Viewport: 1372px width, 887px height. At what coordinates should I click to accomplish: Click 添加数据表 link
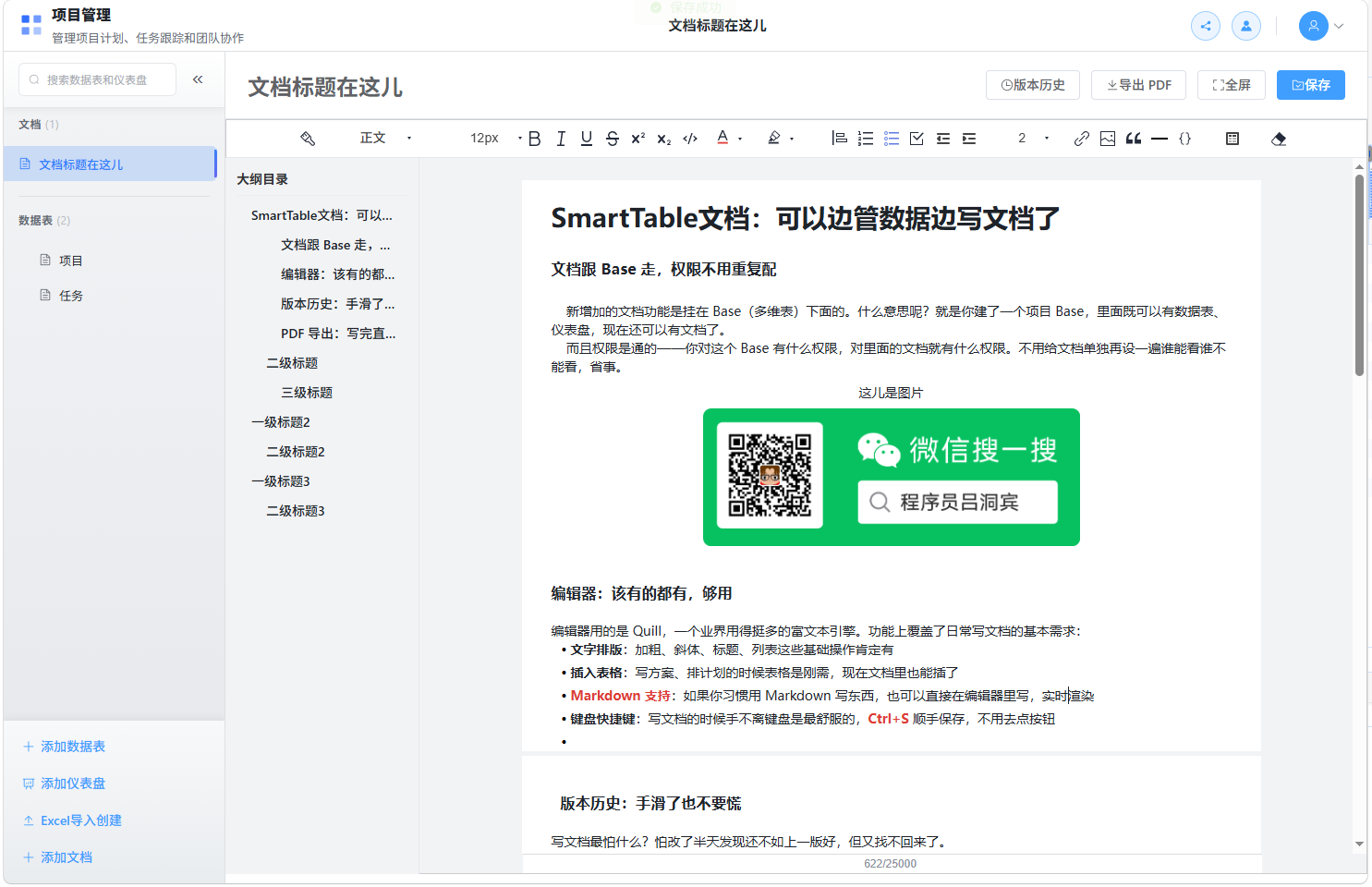tap(64, 747)
